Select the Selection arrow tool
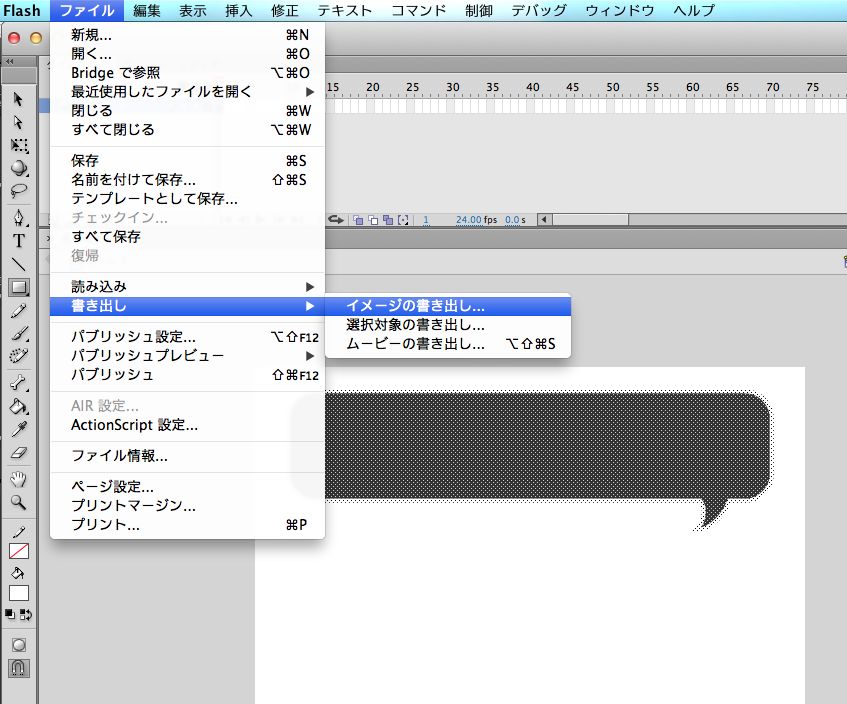Viewport: 847px width, 704px height. 18,99
